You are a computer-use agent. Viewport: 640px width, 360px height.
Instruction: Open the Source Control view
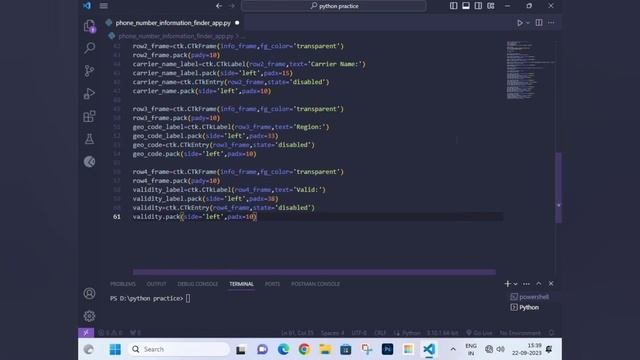click(89, 71)
